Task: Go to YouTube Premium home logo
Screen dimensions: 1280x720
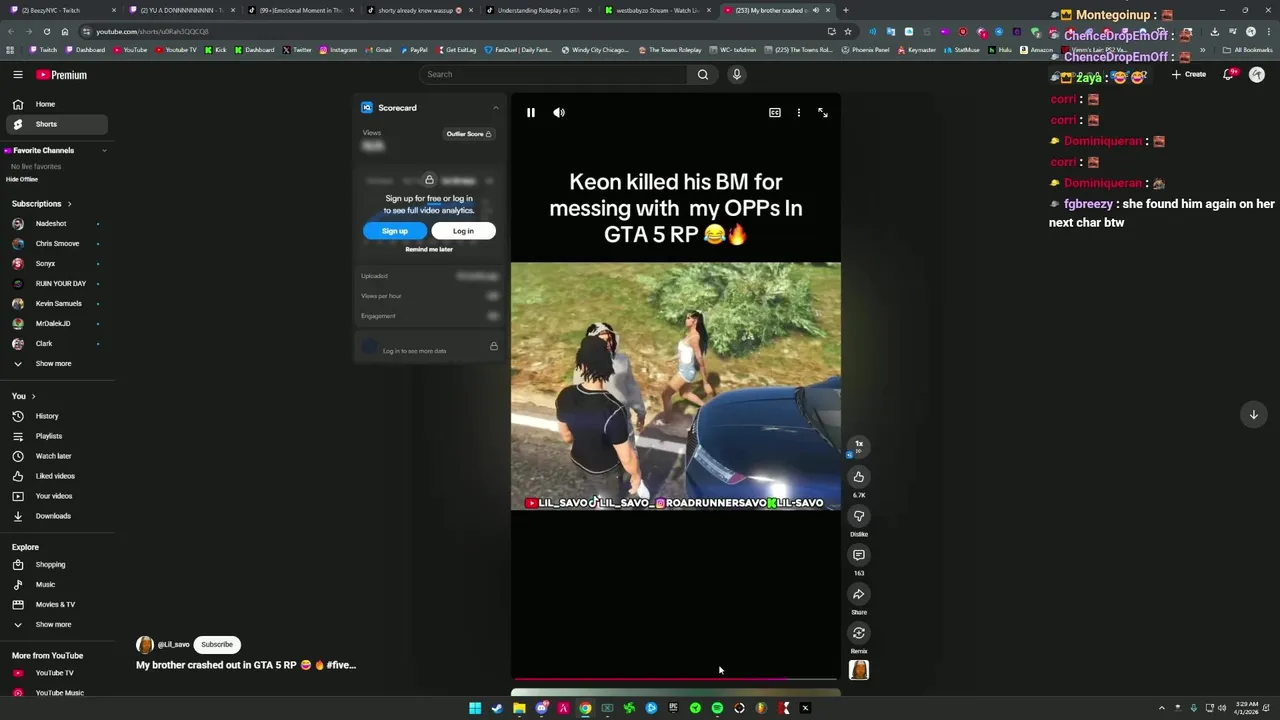Action: point(62,75)
